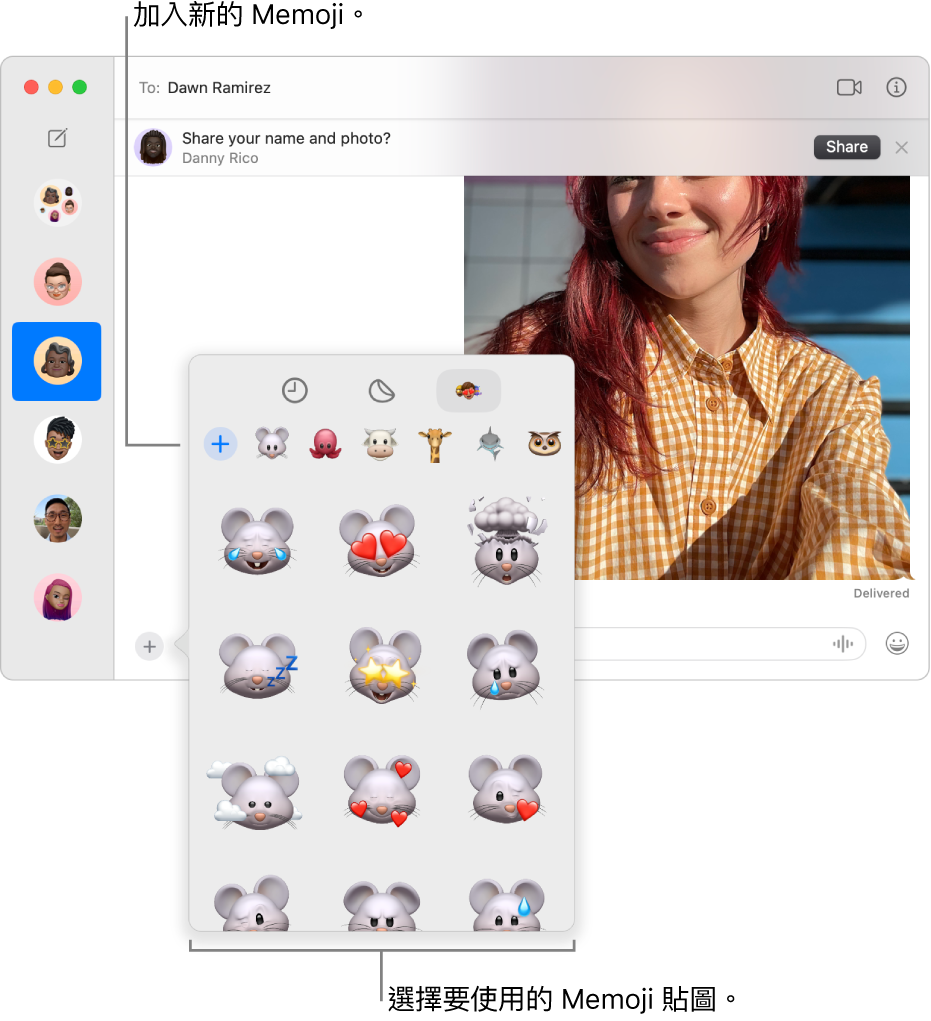
Task: Click the yellow minimize window button
Action: [55, 87]
